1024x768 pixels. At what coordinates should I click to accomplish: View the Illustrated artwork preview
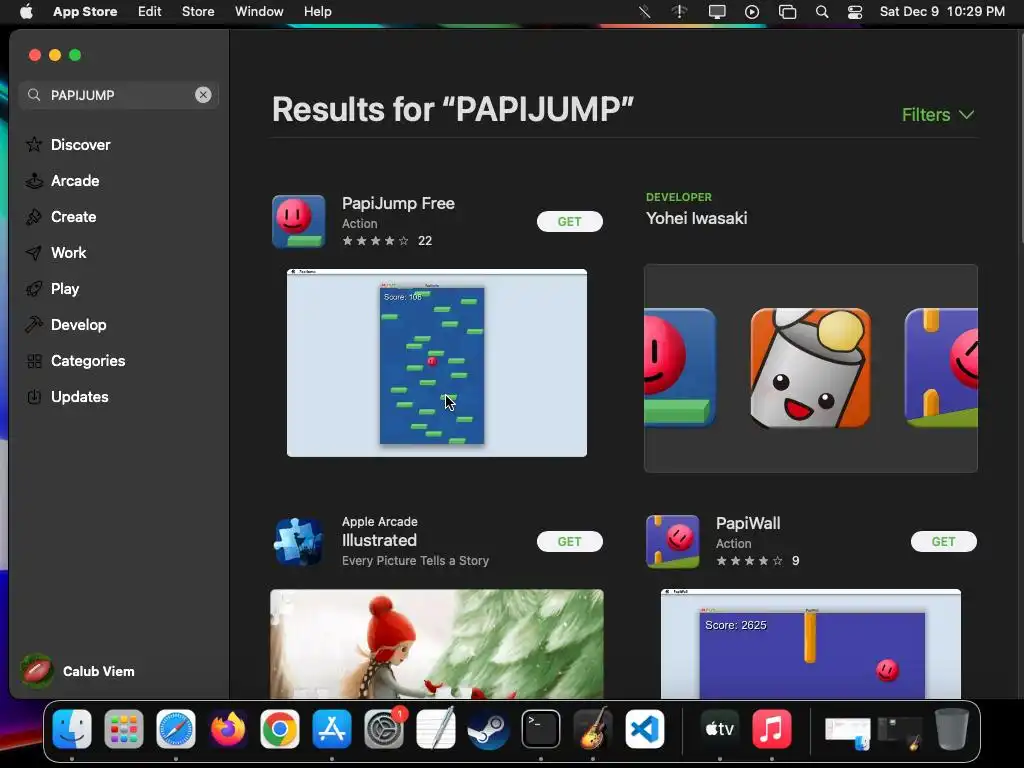click(437, 644)
